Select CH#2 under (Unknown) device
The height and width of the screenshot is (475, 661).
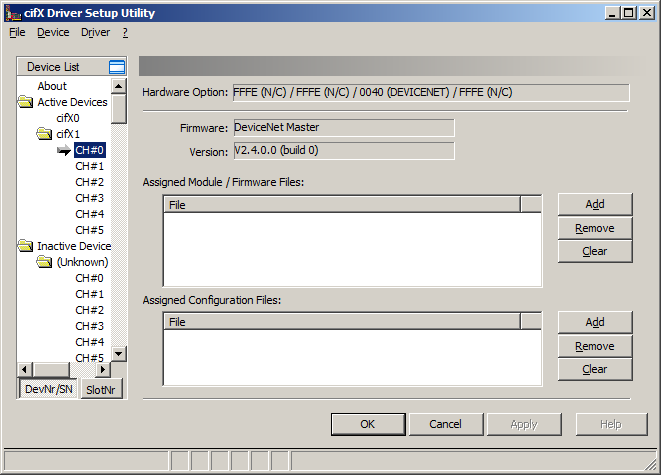point(89,310)
